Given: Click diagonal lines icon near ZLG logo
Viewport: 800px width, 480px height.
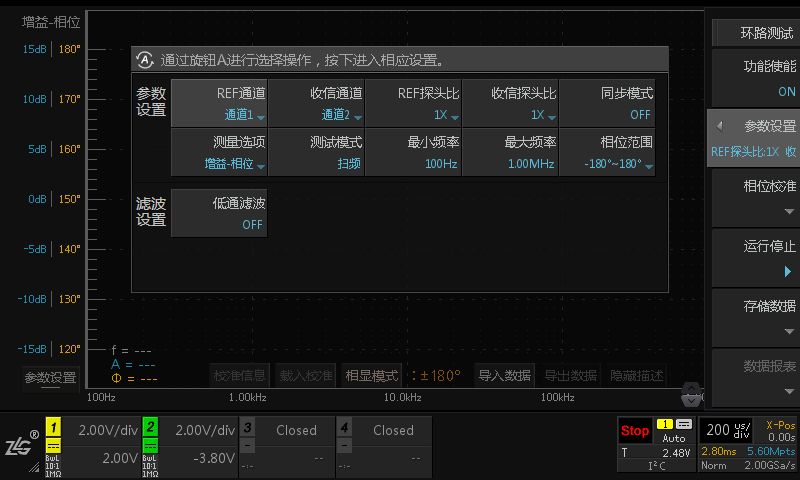Looking at the screenshot, I should click(34, 466).
